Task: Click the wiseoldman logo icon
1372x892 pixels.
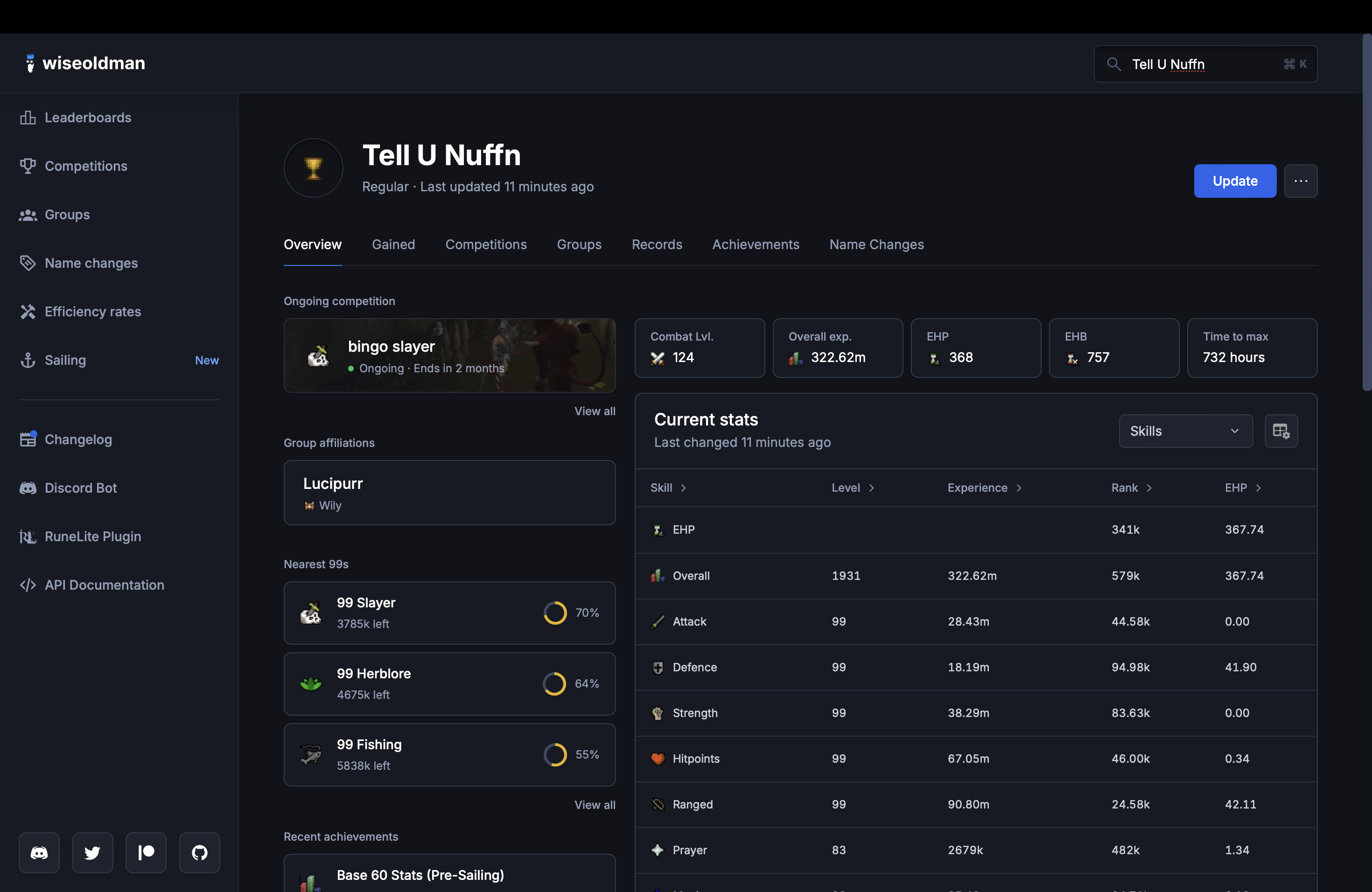Action: point(30,63)
